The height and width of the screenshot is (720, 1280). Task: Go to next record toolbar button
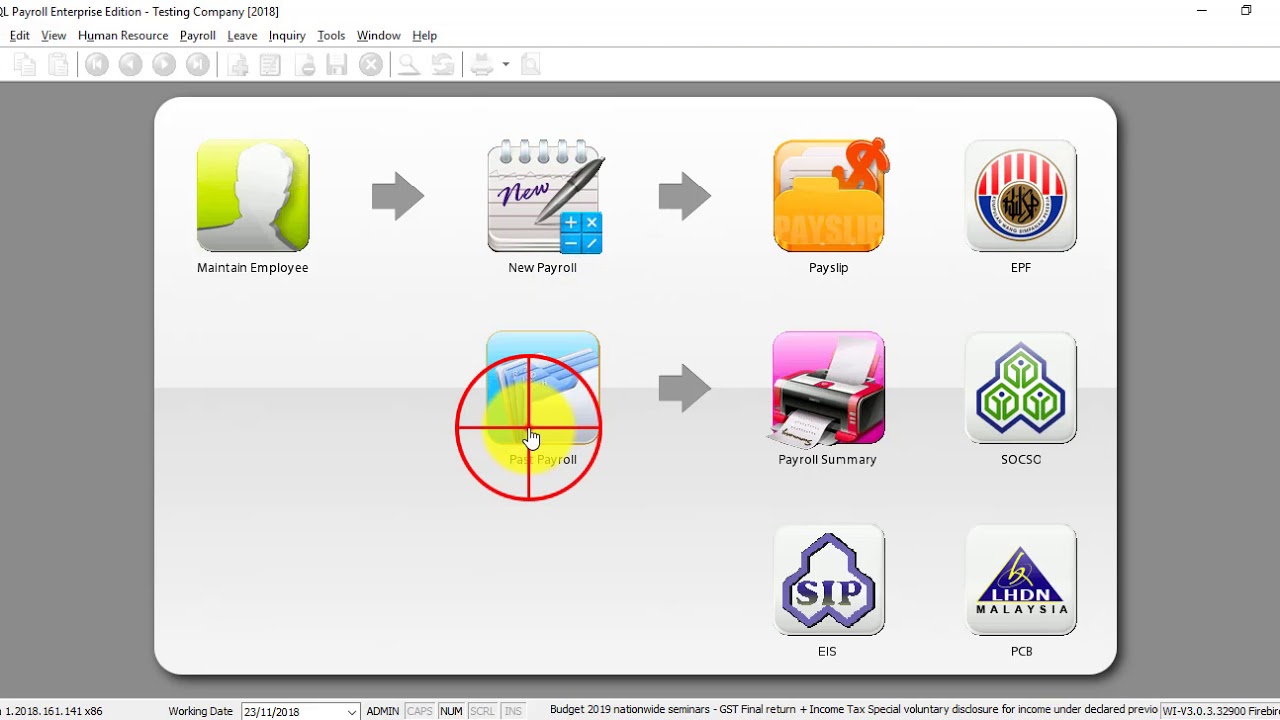tap(164, 65)
